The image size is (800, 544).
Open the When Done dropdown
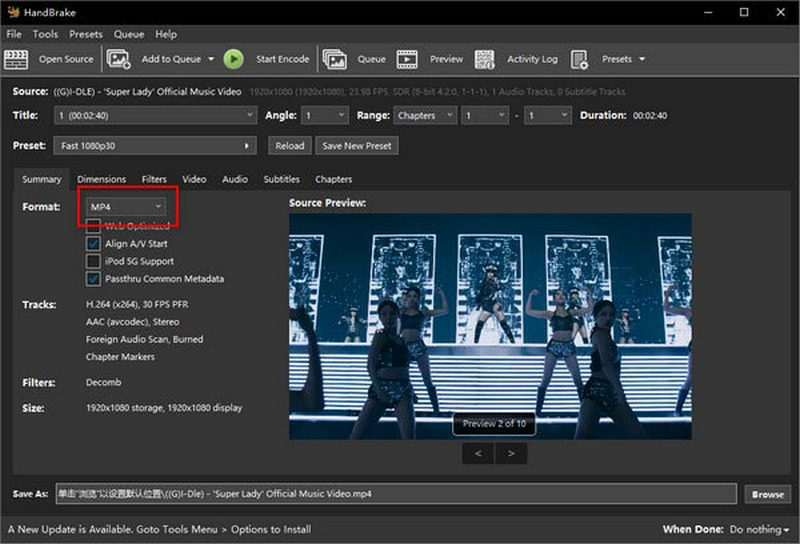coord(760,529)
